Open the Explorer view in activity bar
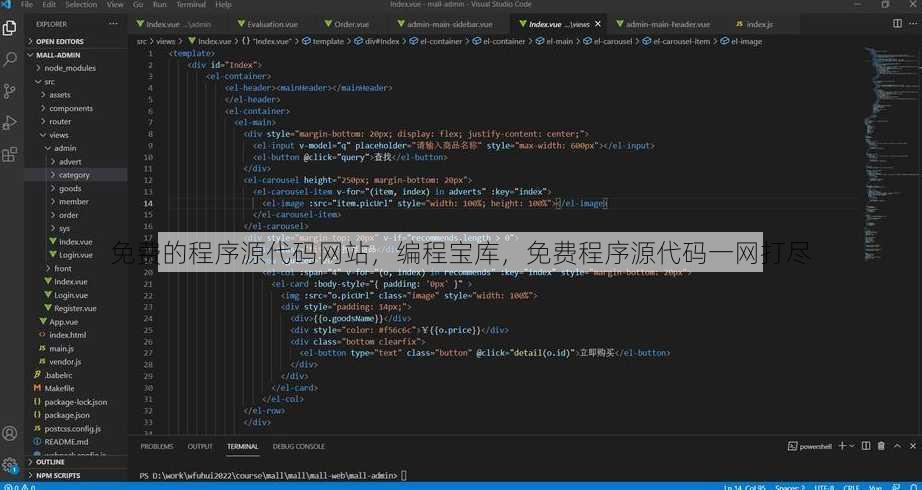Screen dimensions: 922x490 [10, 28]
